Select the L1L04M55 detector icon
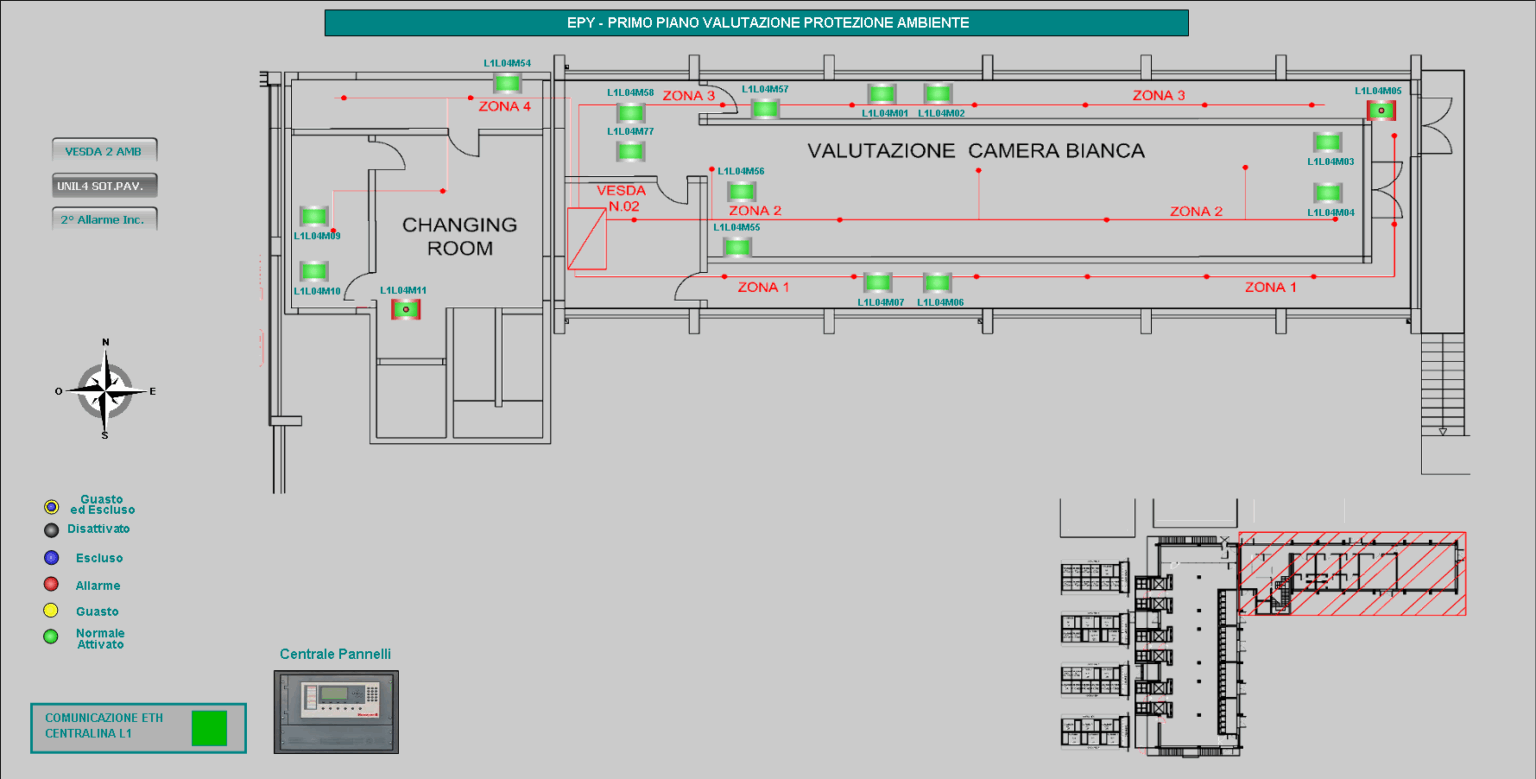This screenshot has width=1536, height=779. pos(737,246)
